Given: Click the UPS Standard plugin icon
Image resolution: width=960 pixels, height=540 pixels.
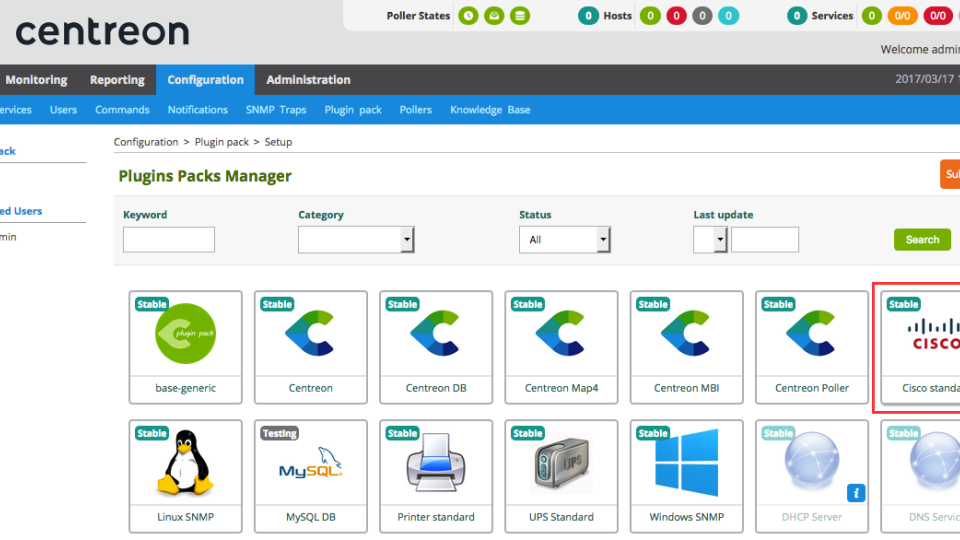Looking at the screenshot, I should pyautogui.click(x=561, y=461).
